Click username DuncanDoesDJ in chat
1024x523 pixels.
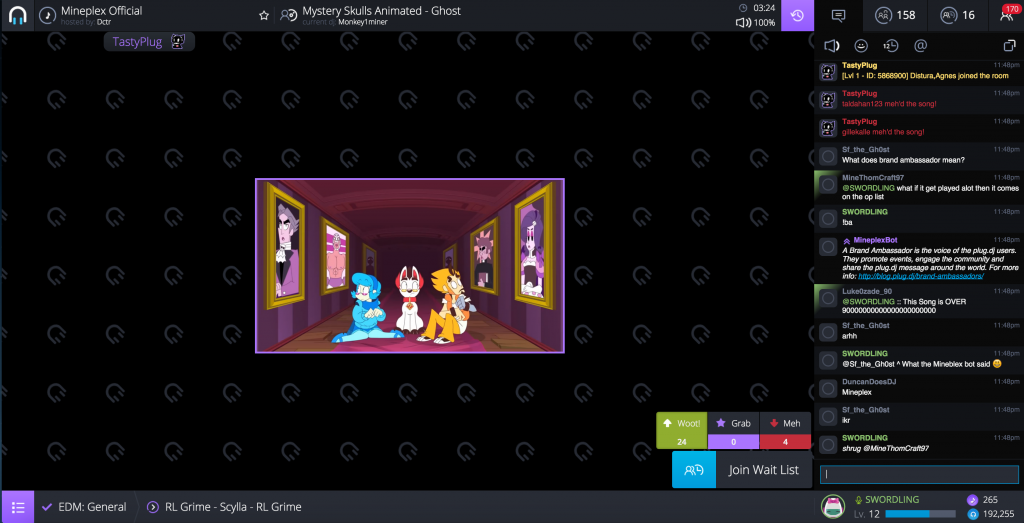tap(869, 381)
